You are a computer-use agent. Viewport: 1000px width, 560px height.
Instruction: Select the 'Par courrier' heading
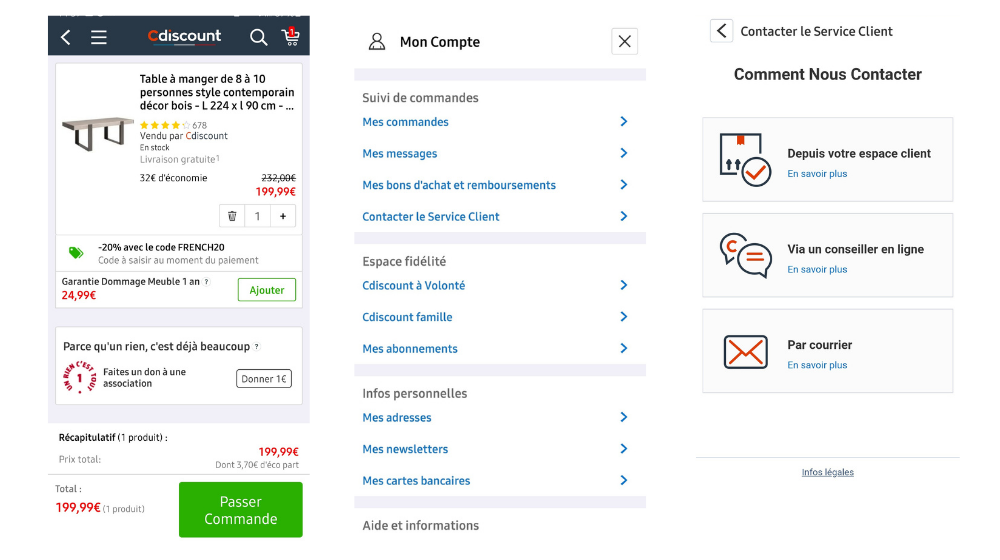click(820, 345)
